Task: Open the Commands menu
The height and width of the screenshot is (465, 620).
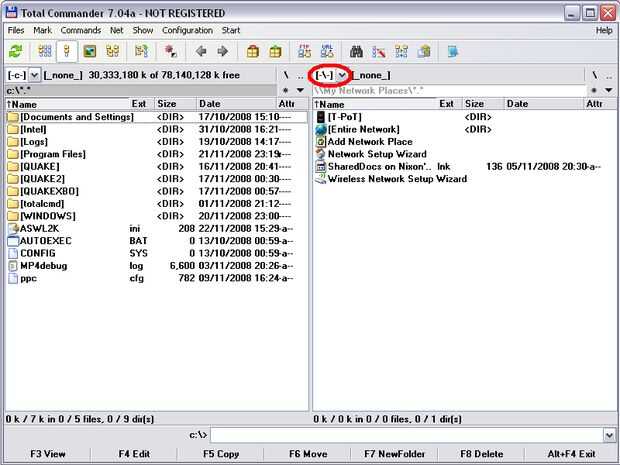Action: tap(81, 30)
